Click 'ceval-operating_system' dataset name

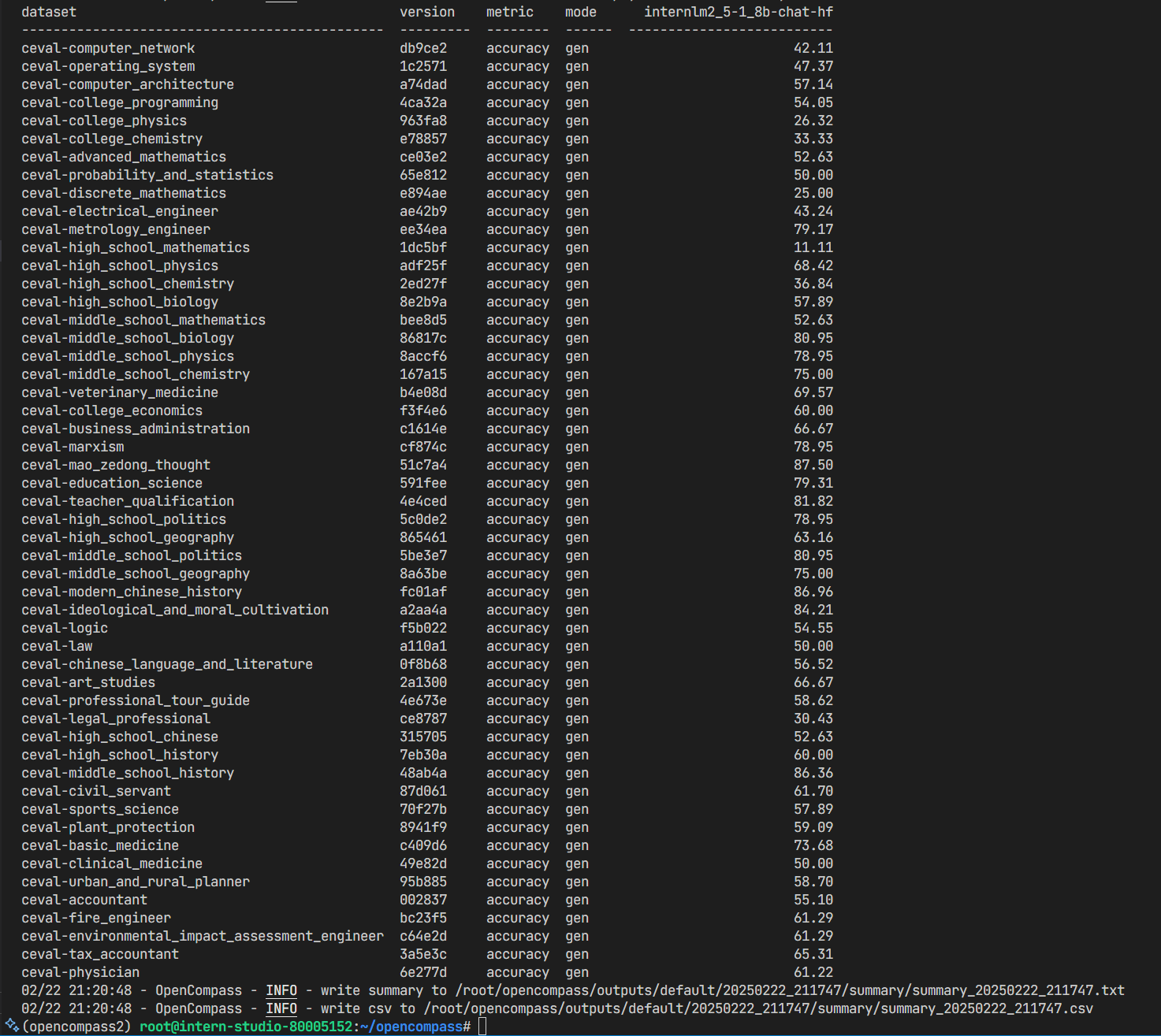click(108, 66)
